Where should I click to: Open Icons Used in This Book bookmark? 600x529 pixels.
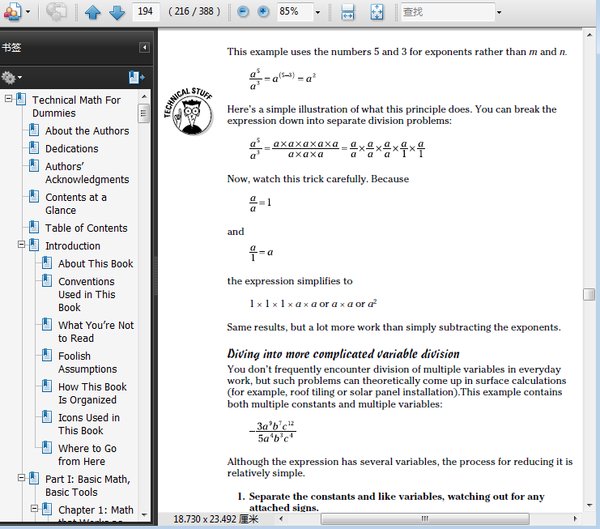pyautogui.click(x=89, y=424)
